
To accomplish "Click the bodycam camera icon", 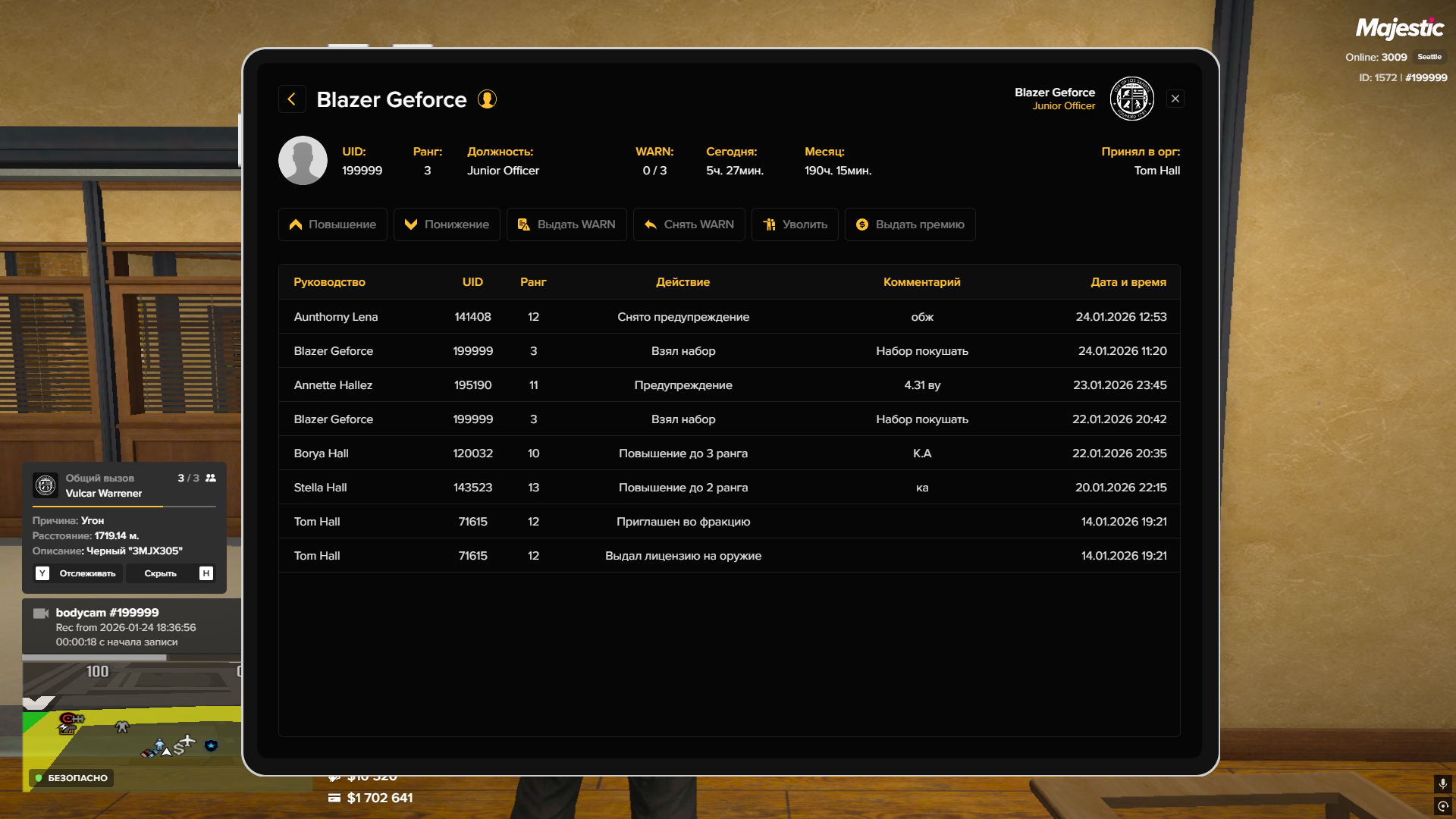I will [41, 613].
